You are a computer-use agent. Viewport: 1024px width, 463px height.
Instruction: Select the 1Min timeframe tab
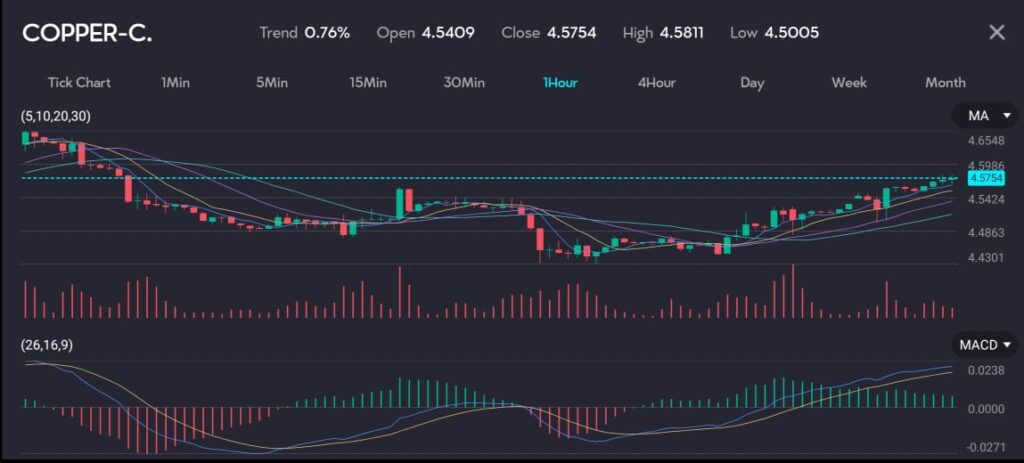[175, 82]
